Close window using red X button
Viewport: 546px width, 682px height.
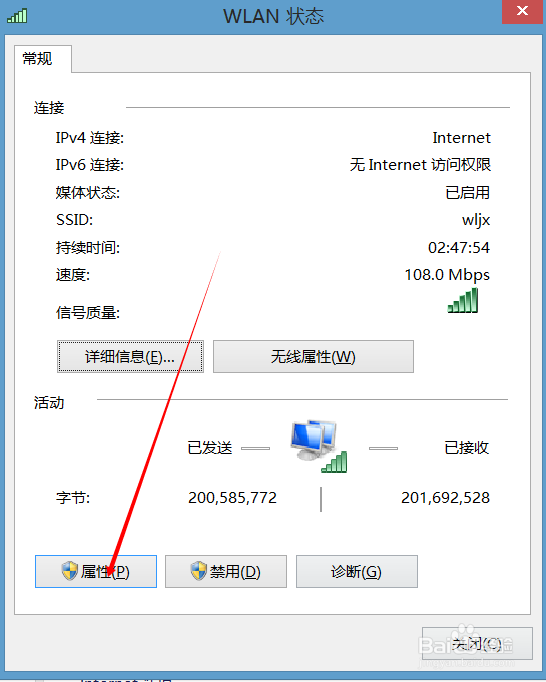click(523, 12)
